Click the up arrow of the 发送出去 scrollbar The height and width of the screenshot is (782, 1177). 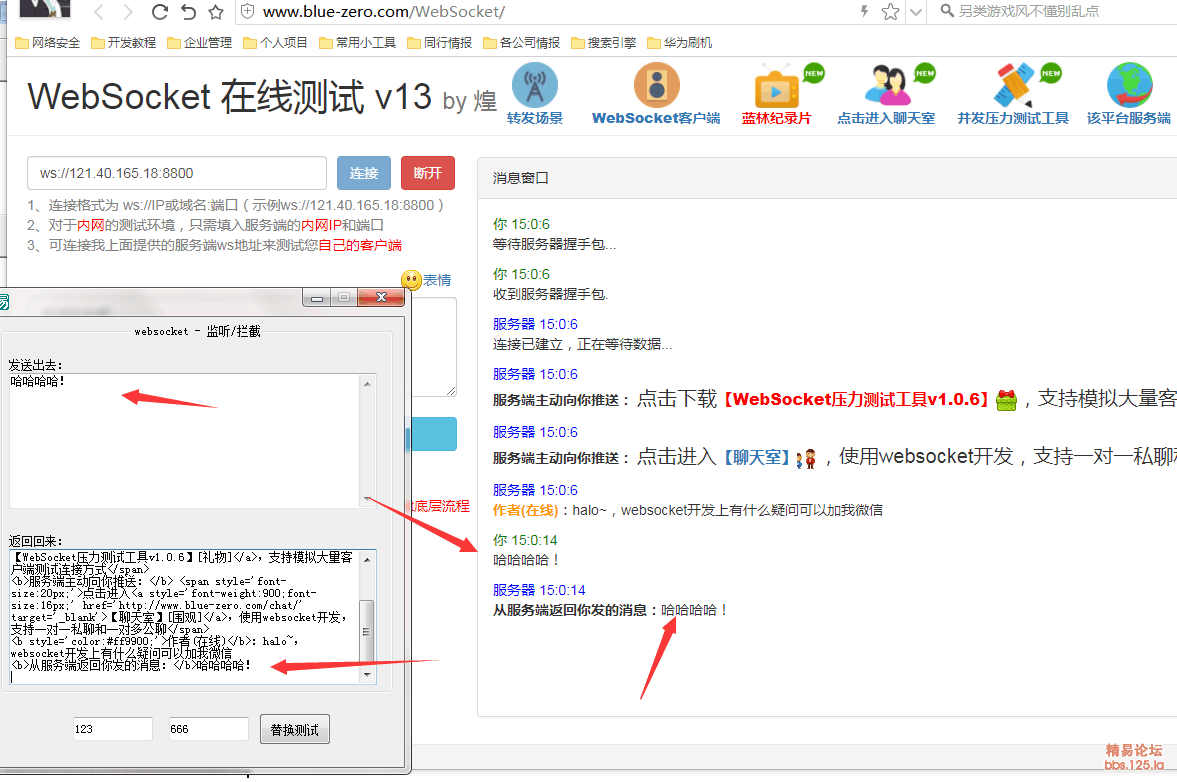click(367, 384)
